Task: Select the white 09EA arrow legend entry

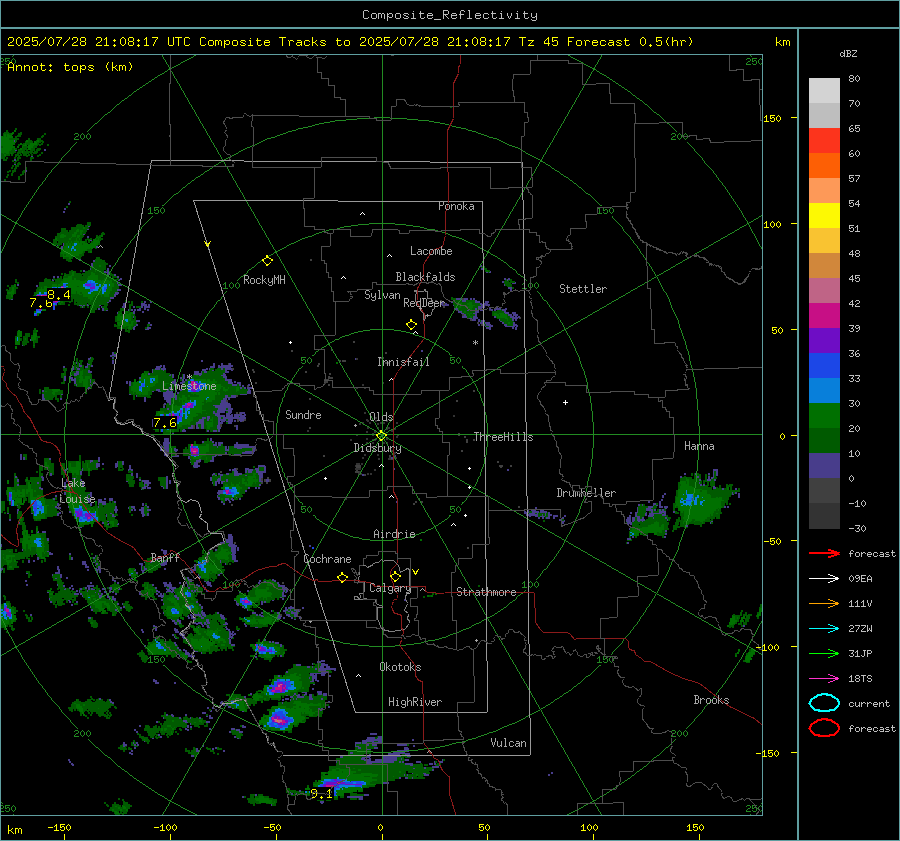Action: tap(824, 579)
